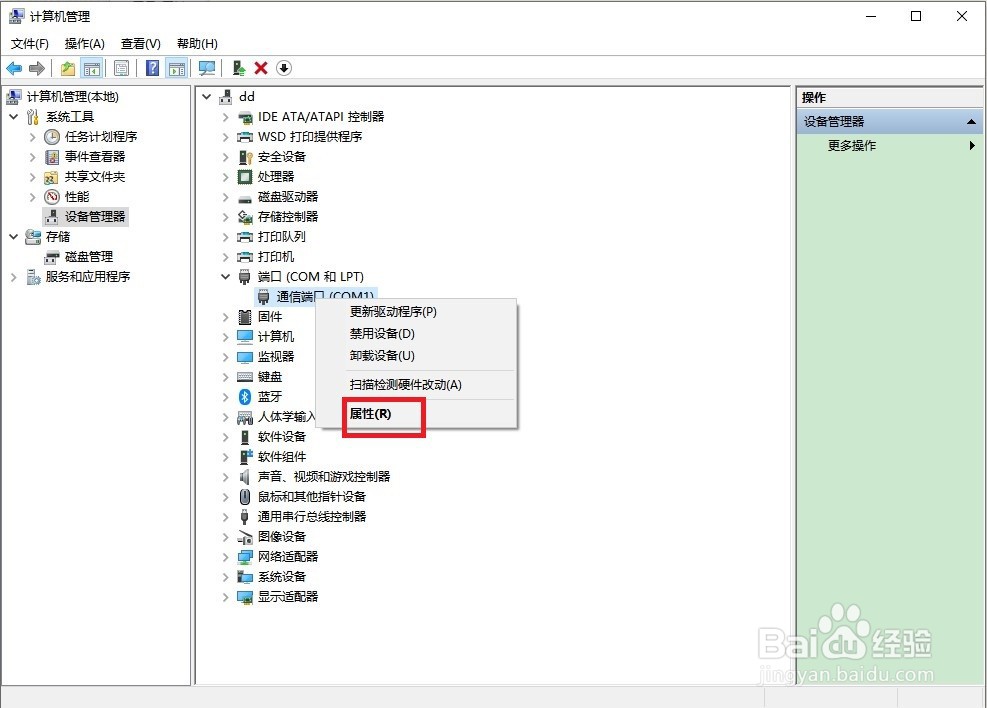Collapse the 系统工具 tree node

point(14,117)
